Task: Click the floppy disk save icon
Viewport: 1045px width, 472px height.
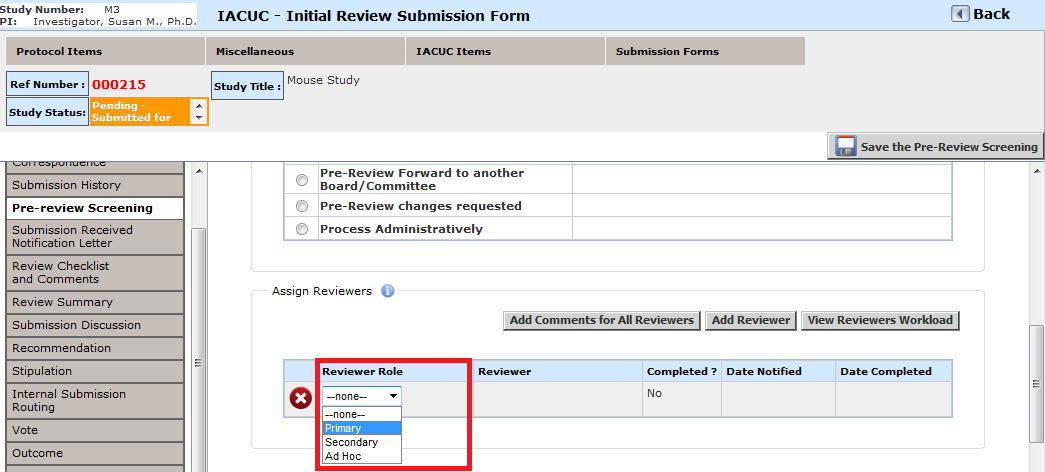Action: [846, 147]
